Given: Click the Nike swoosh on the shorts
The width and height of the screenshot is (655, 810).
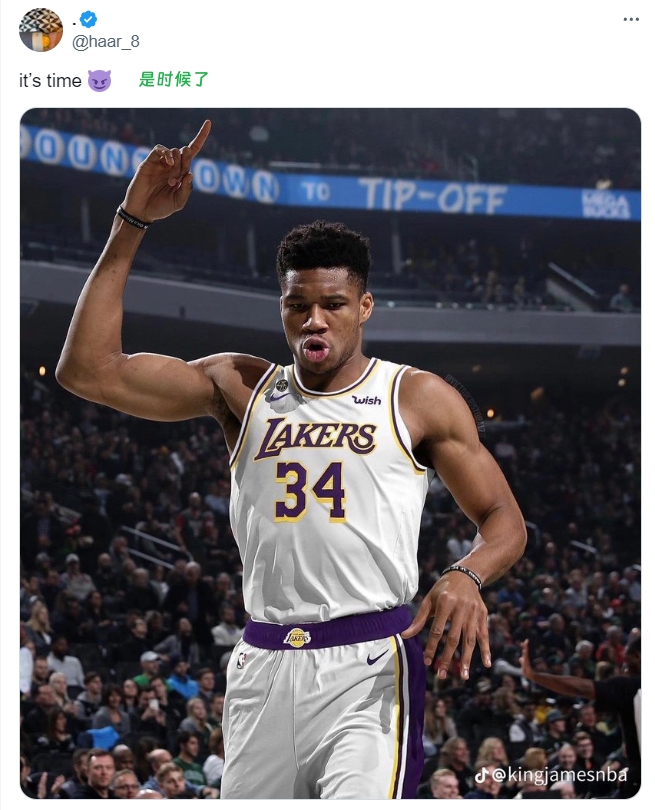Looking at the screenshot, I should coord(377,657).
